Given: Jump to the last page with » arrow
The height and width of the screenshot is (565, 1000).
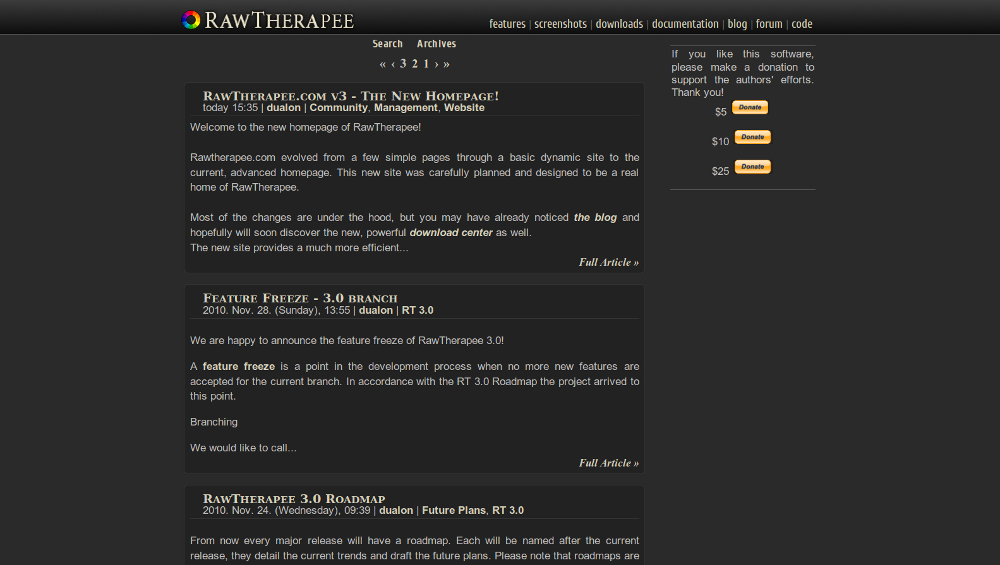Looking at the screenshot, I should coord(446,64).
